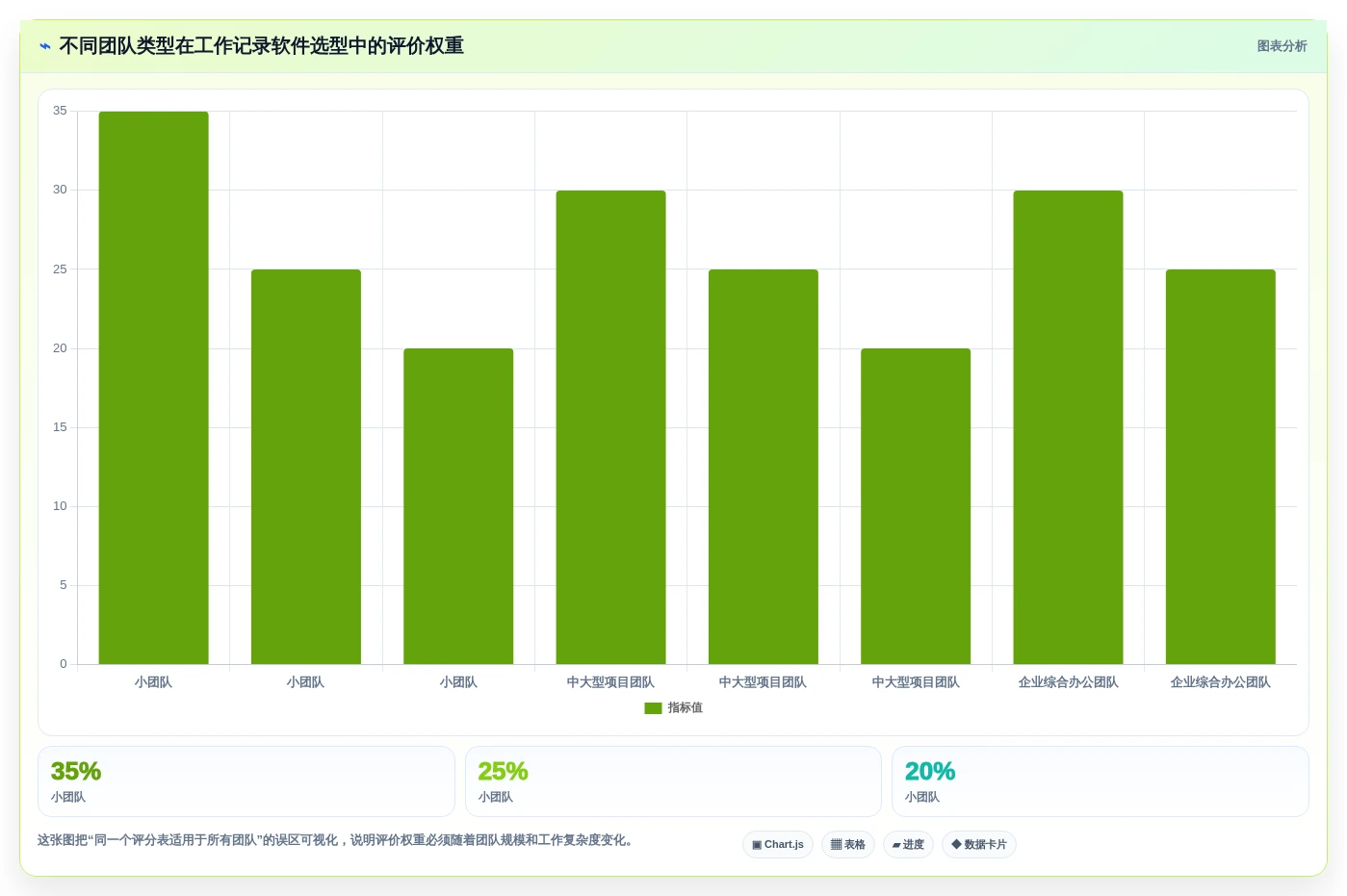Click the blue lightning icon beside the title
1347x896 pixels.
tap(45, 46)
